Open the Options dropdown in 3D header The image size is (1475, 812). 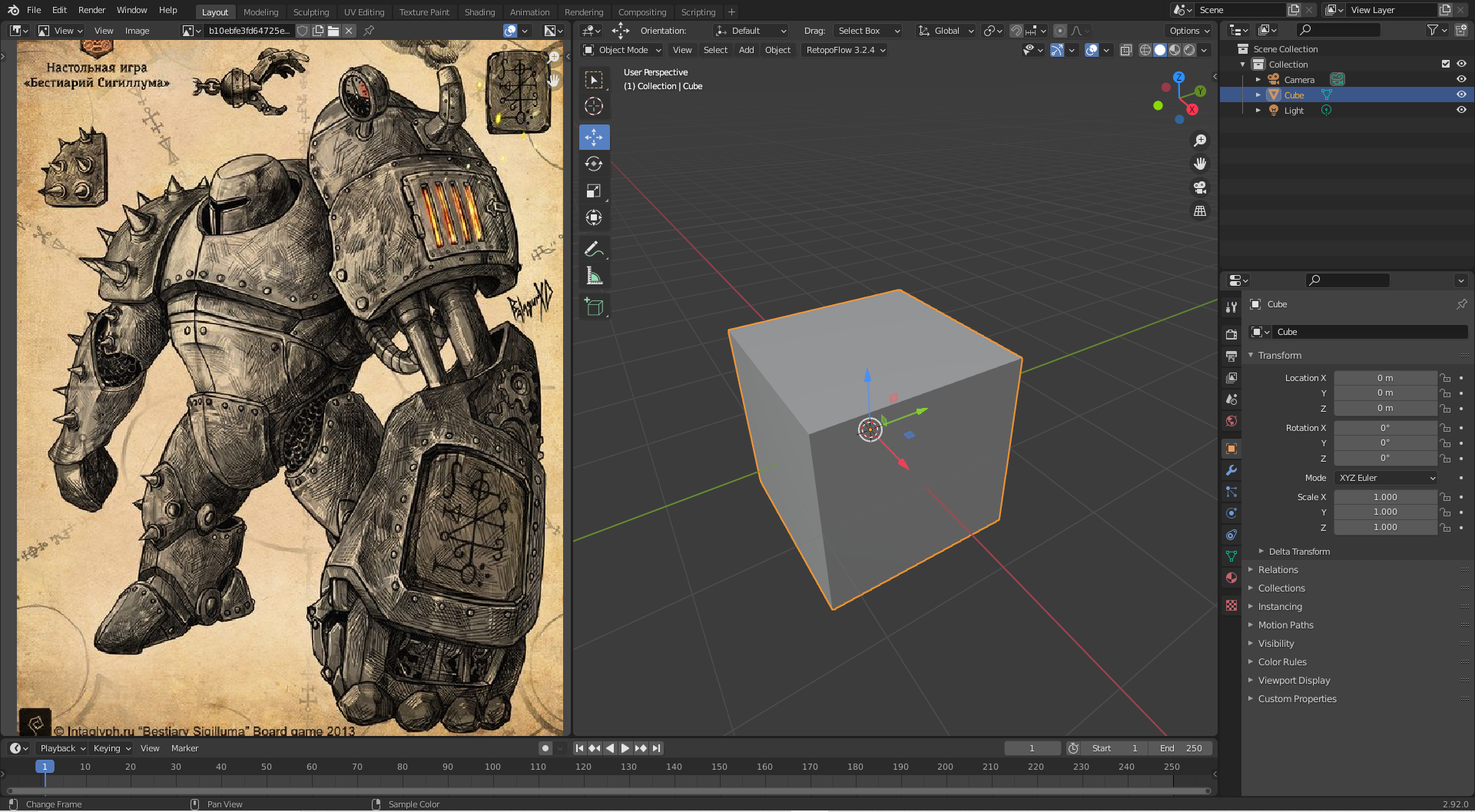(1188, 31)
